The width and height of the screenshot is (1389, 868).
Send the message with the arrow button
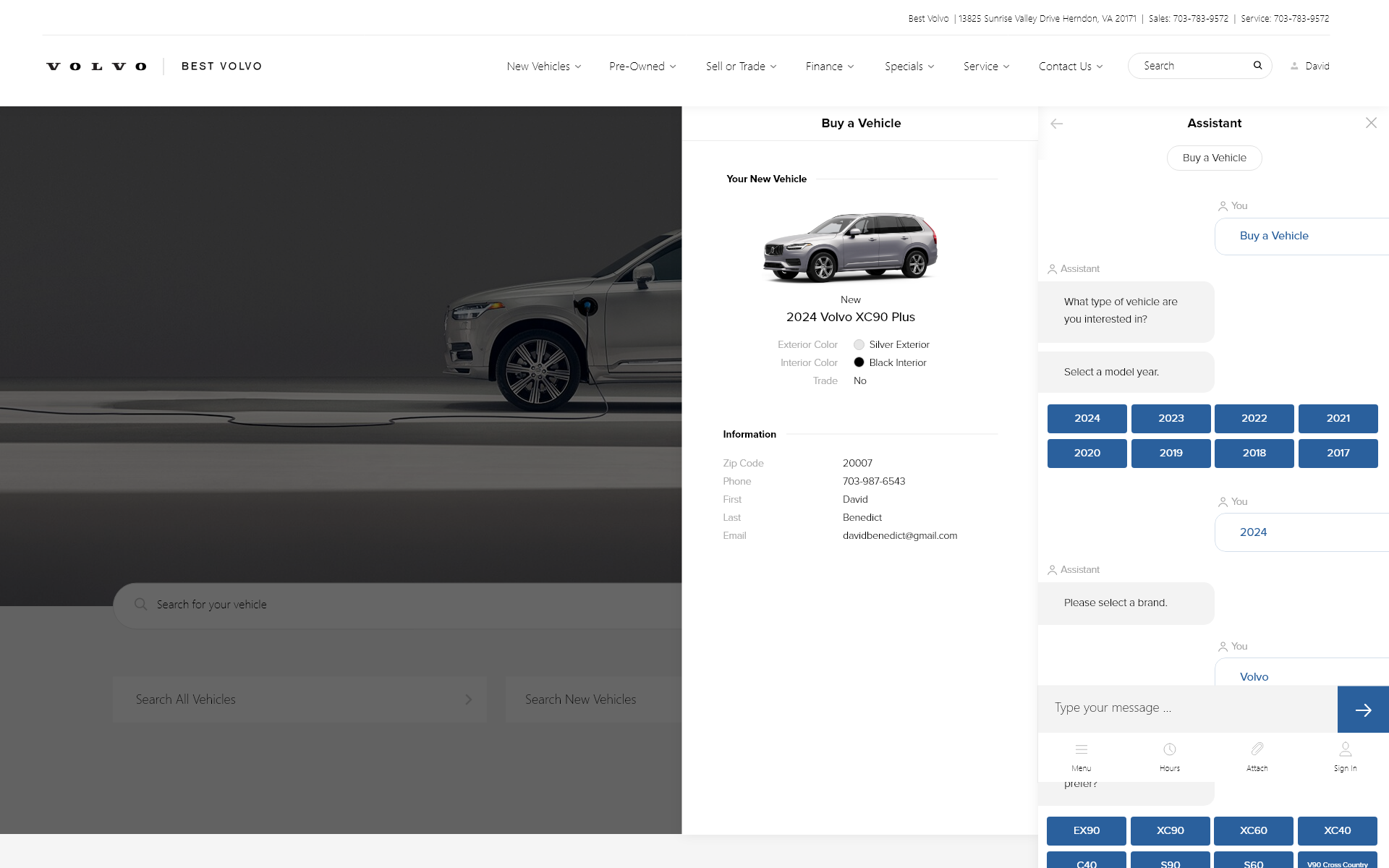click(1363, 710)
